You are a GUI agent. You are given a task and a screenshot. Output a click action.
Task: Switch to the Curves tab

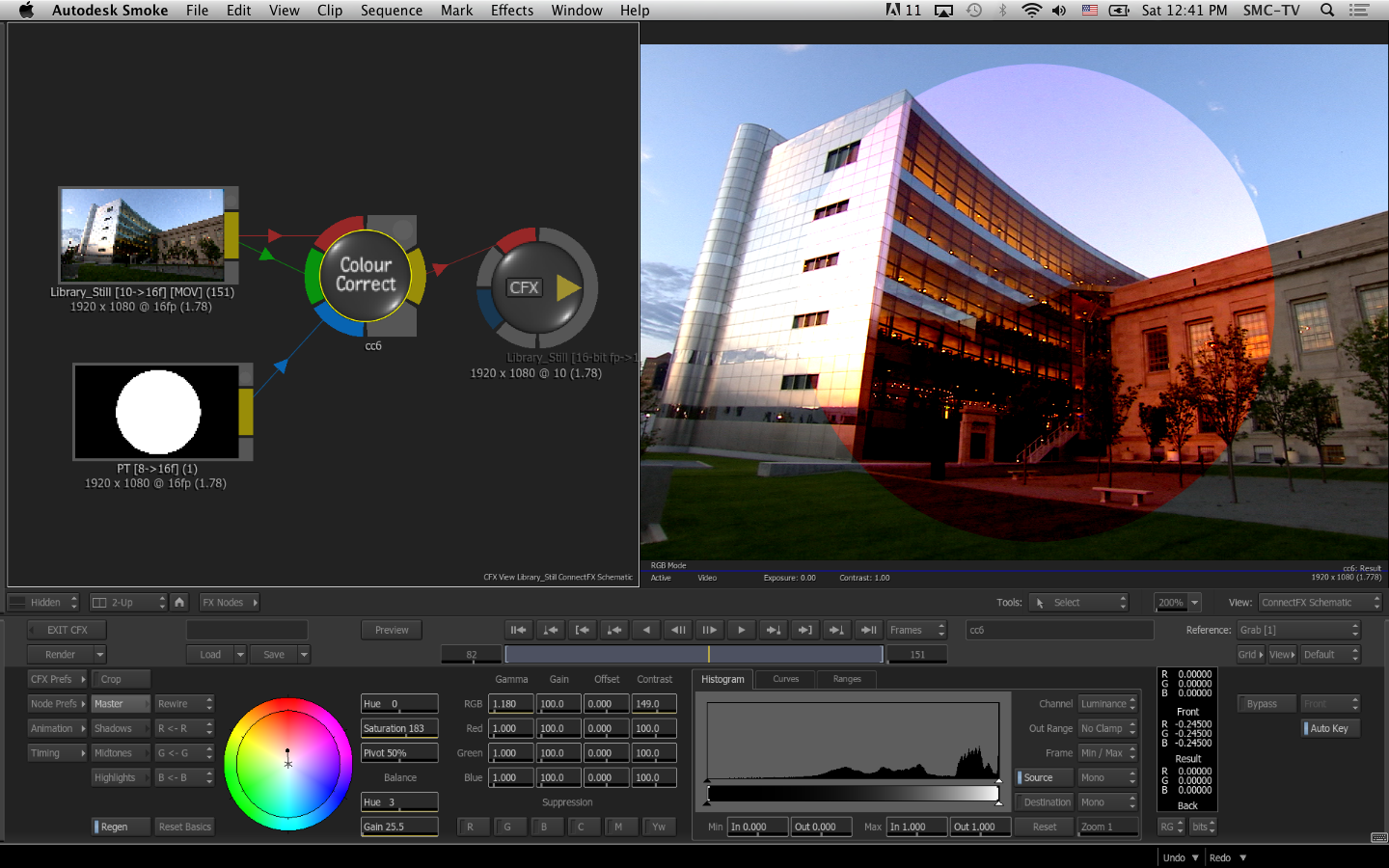pos(785,679)
